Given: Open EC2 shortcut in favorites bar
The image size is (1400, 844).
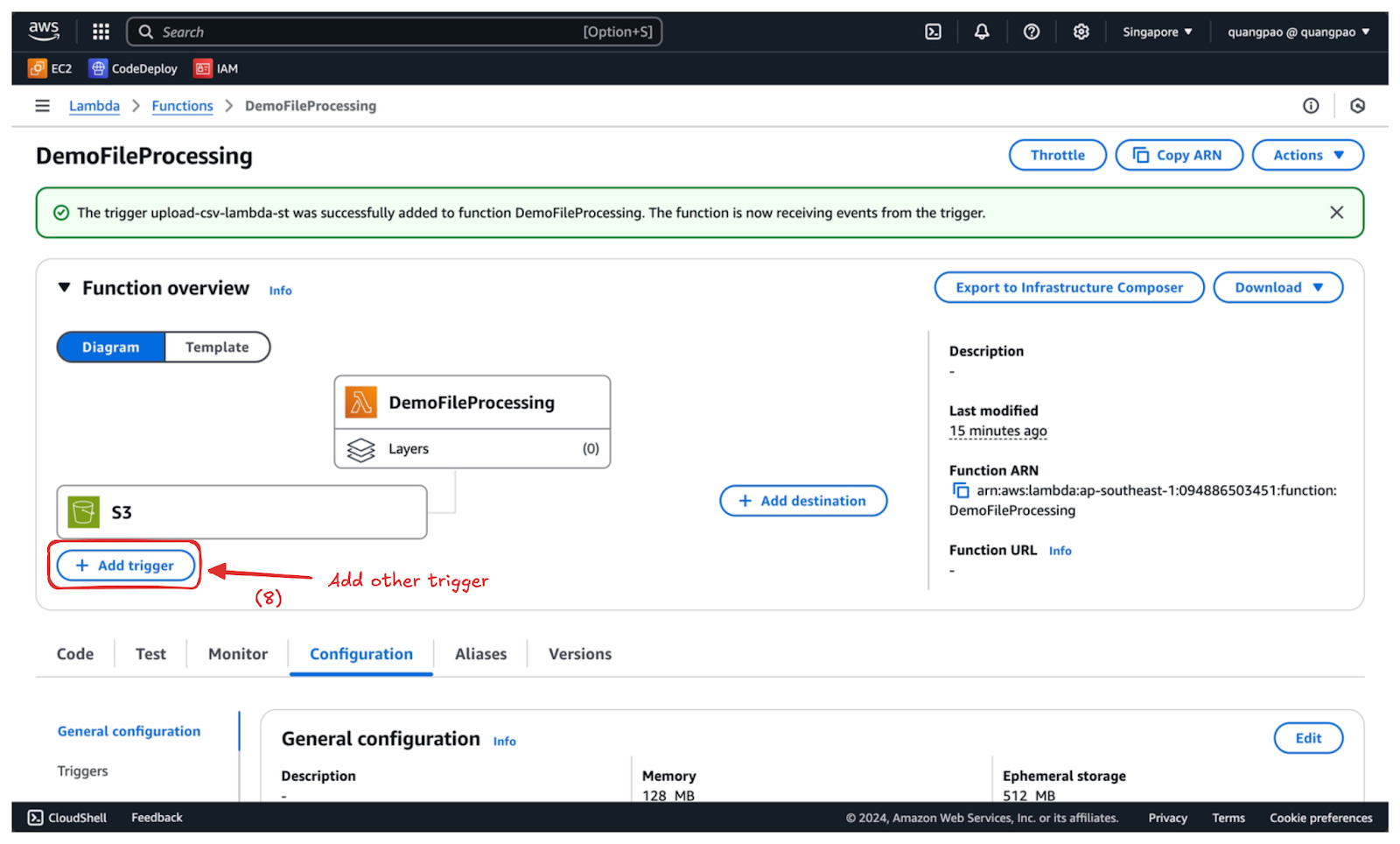Looking at the screenshot, I should (50, 68).
